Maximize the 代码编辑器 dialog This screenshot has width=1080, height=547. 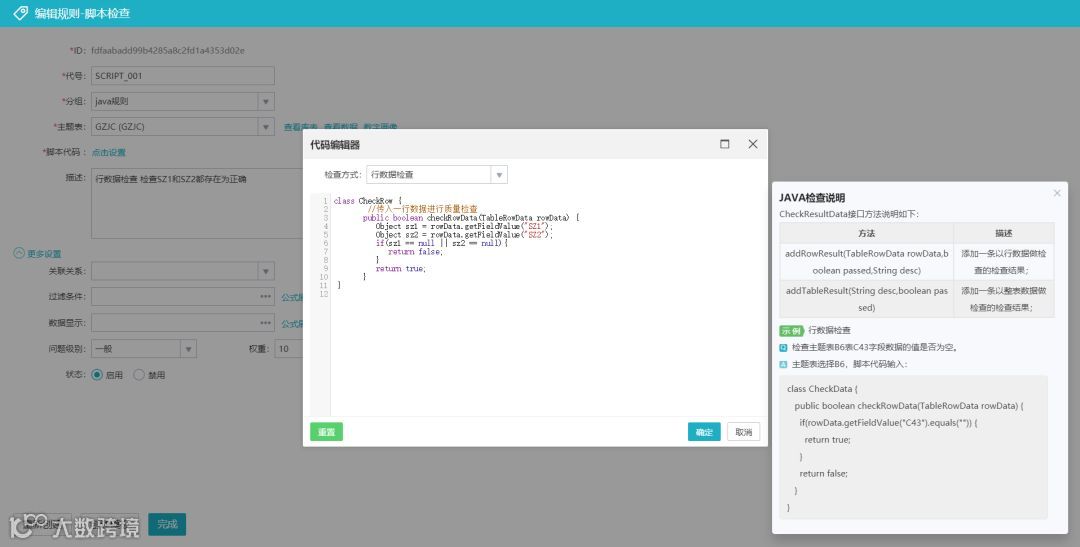click(725, 144)
